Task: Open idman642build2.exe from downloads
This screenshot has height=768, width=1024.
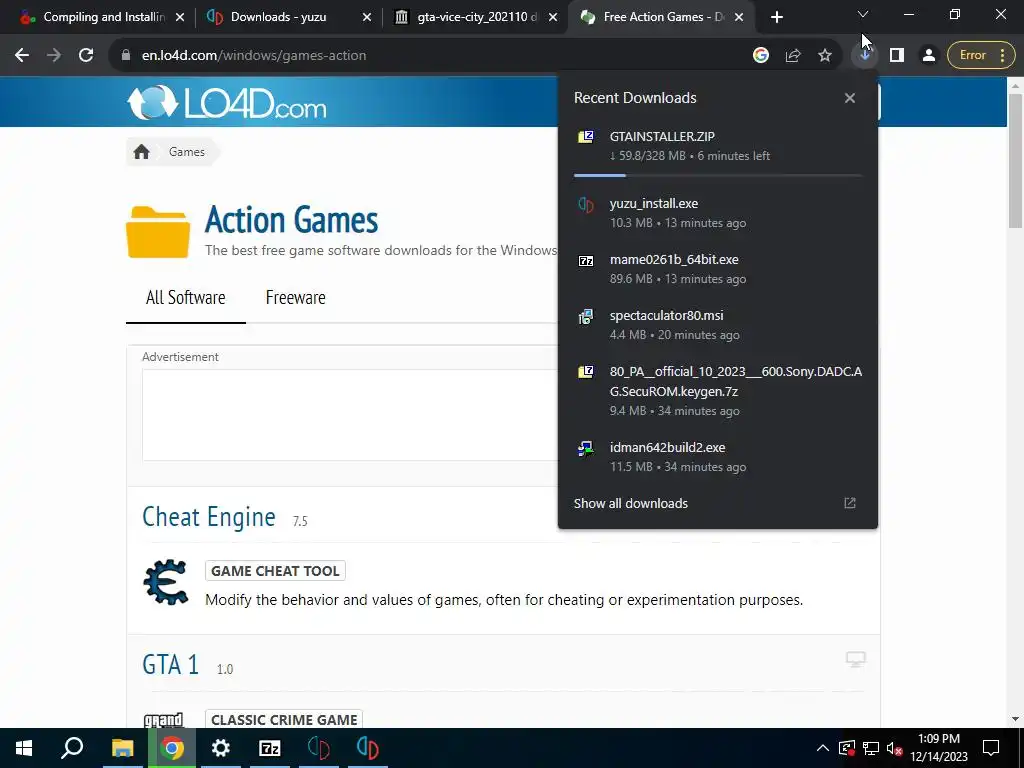Action: (718, 457)
